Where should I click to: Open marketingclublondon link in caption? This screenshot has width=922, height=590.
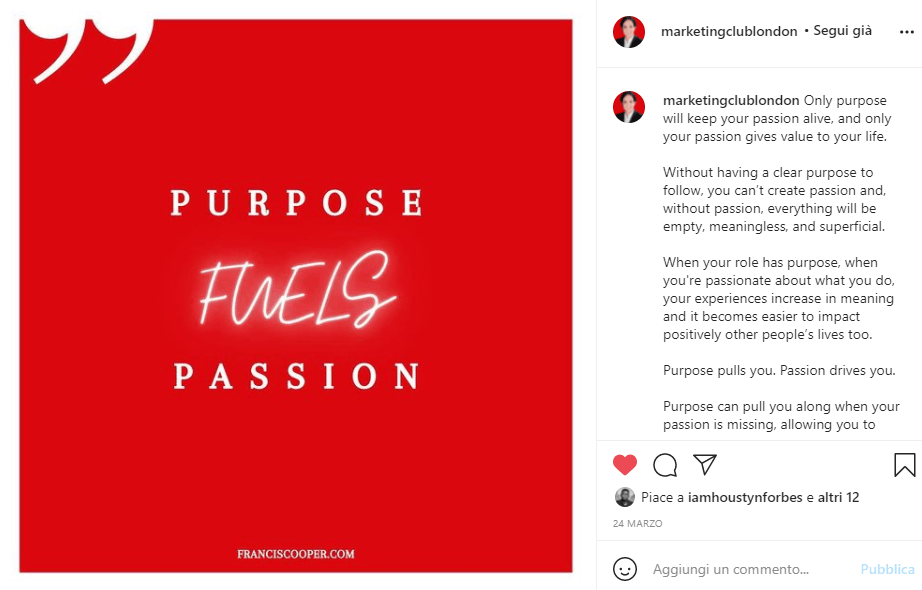[731, 101]
